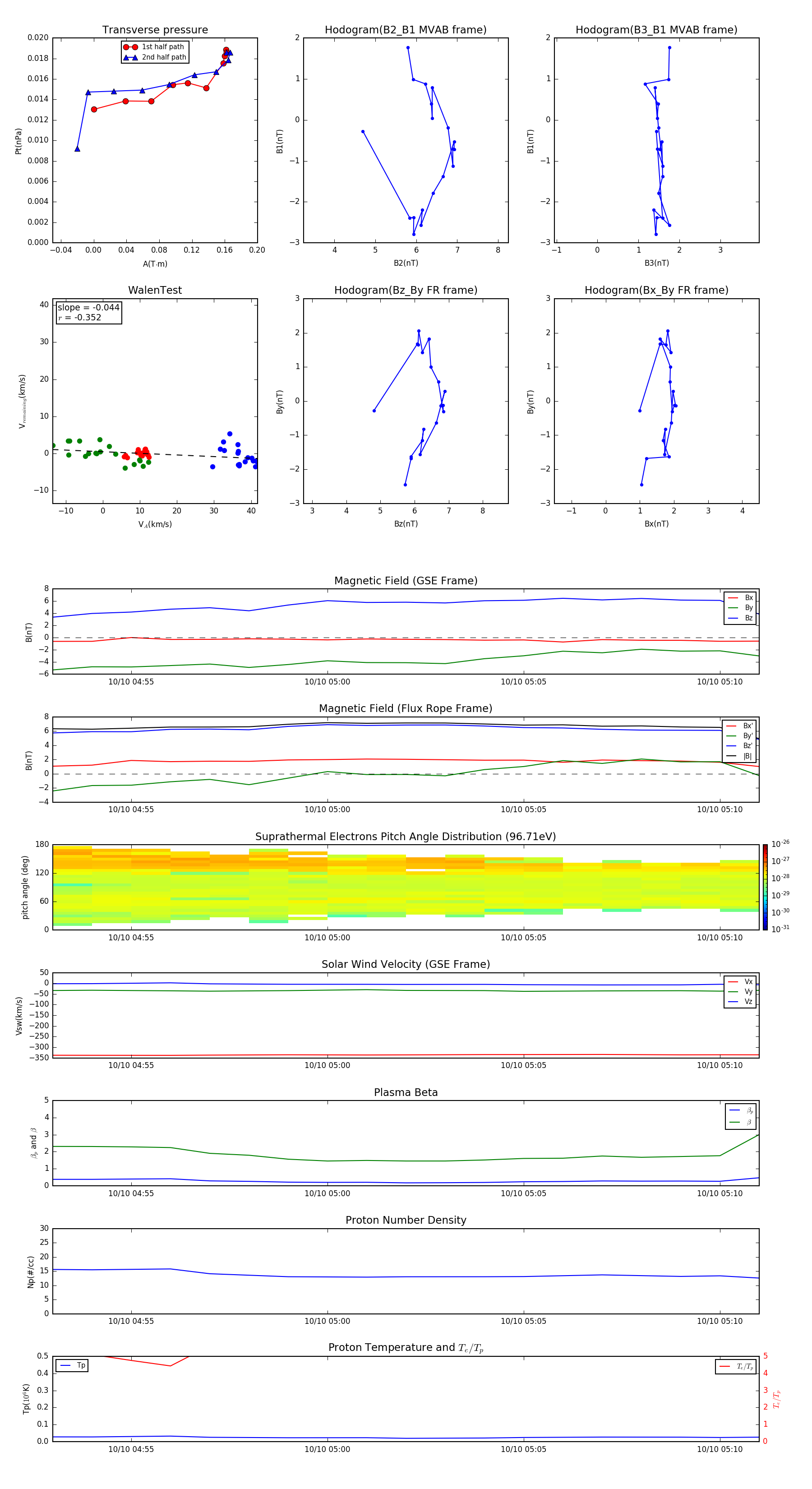Select "Vy" in the velocity legend
Viewport: 812px width, 1489px height.
coord(741,992)
